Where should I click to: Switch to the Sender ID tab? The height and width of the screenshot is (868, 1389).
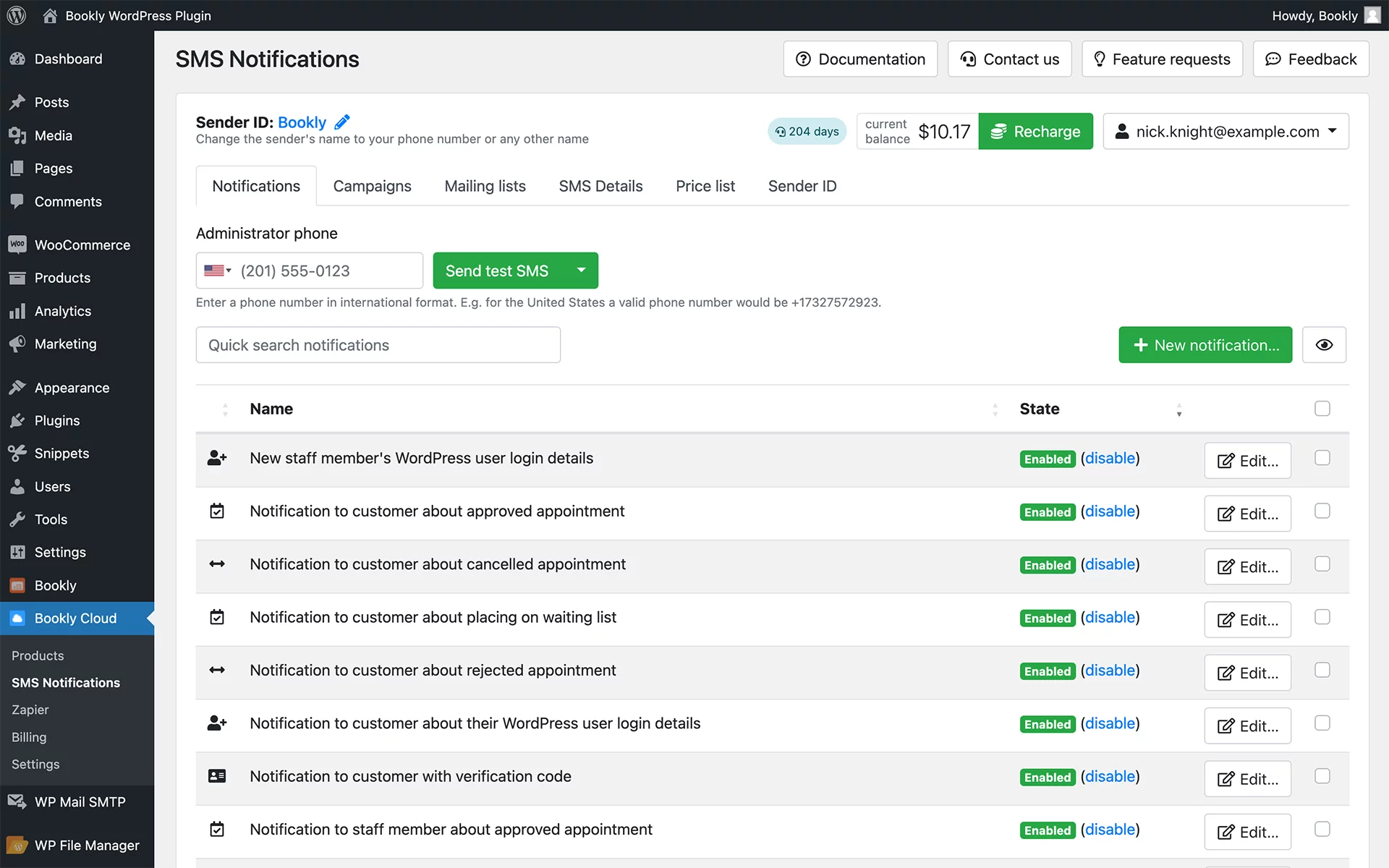(x=802, y=186)
